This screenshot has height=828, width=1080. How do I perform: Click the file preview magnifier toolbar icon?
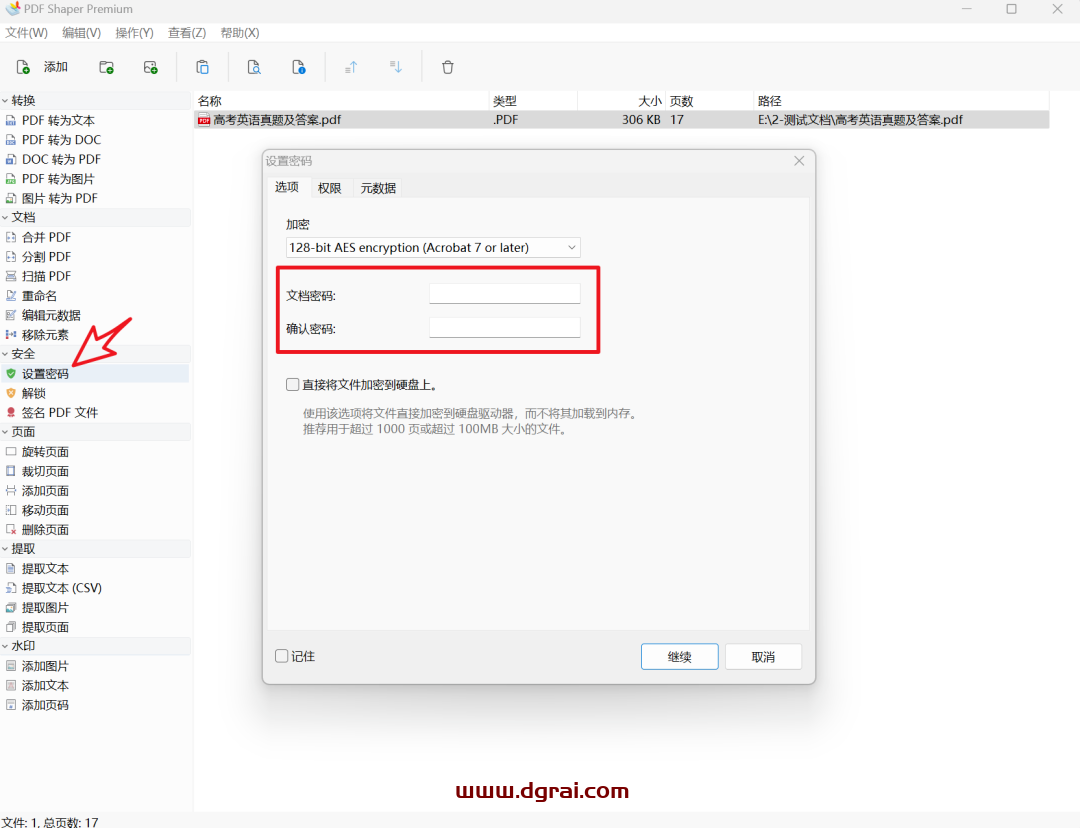(253, 67)
